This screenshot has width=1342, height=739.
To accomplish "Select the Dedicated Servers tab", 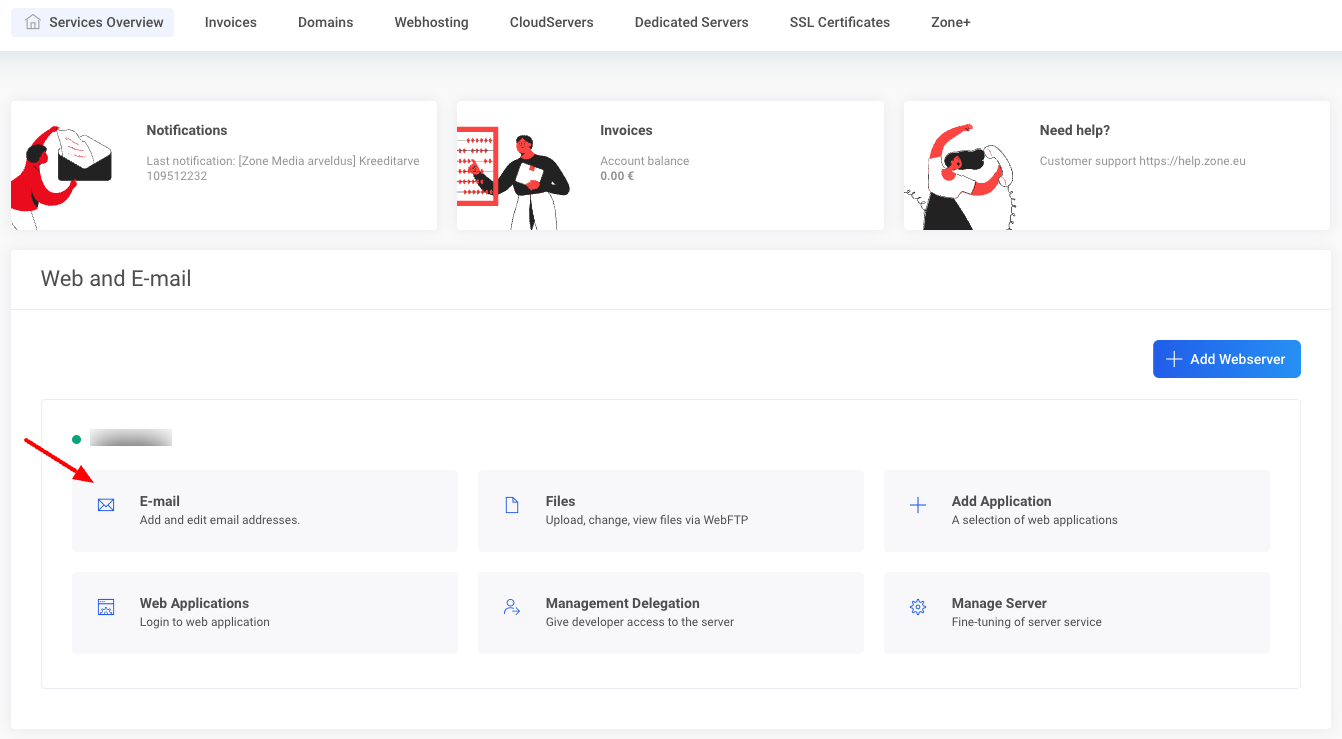I will coord(691,22).
